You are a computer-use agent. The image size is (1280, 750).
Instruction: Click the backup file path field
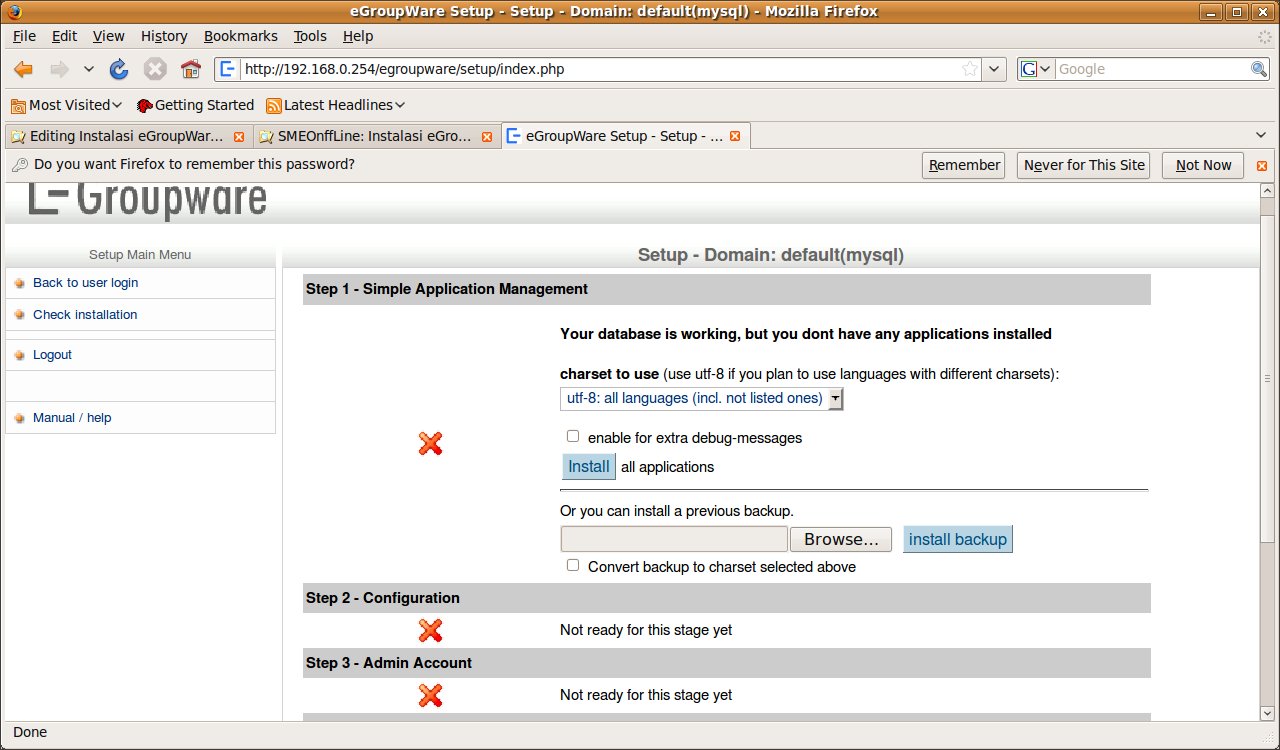(x=673, y=539)
